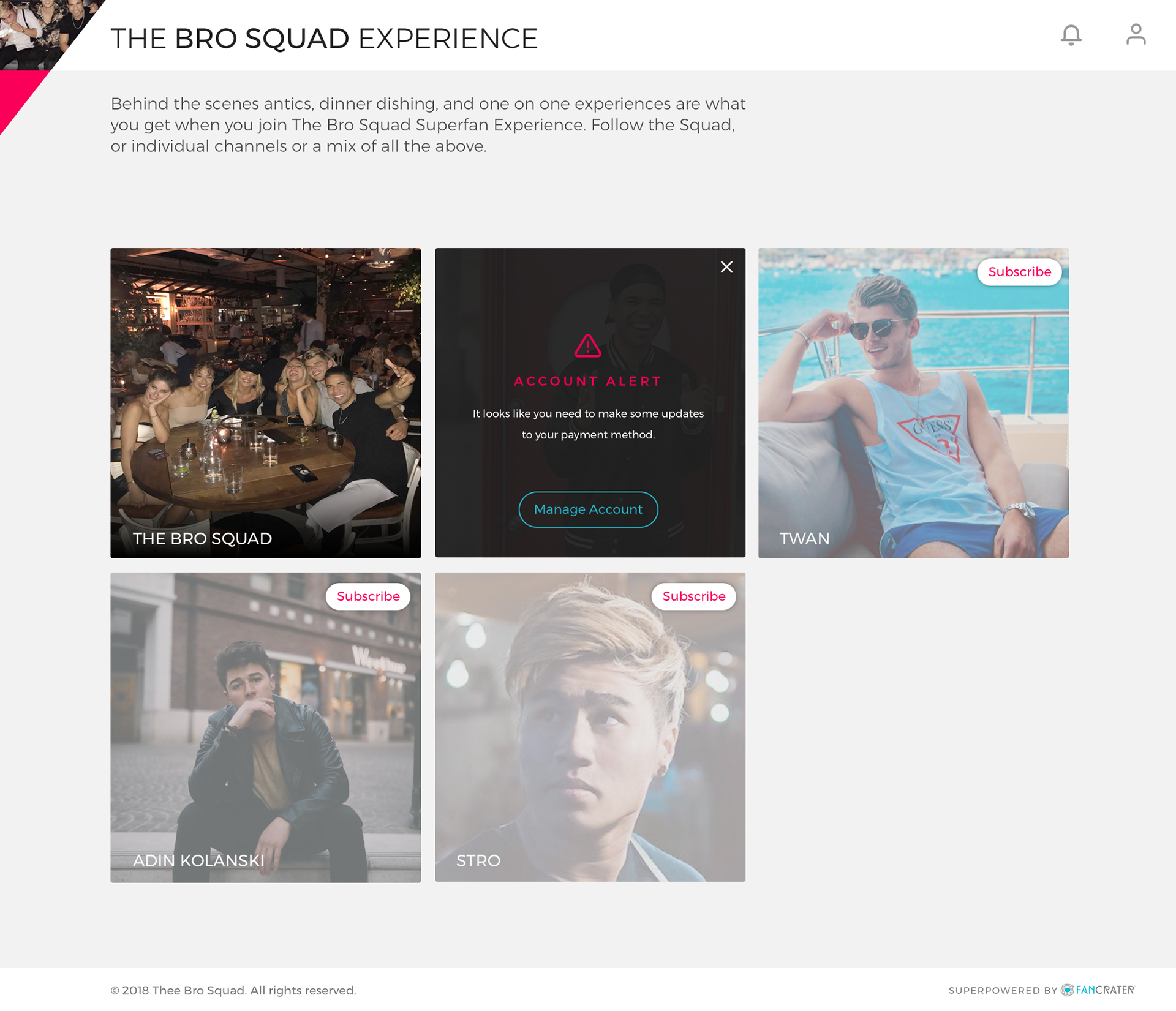Open Stro's portrait photo card
Image resolution: width=1176 pixels, height=1011 pixels.
click(x=590, y=727)
